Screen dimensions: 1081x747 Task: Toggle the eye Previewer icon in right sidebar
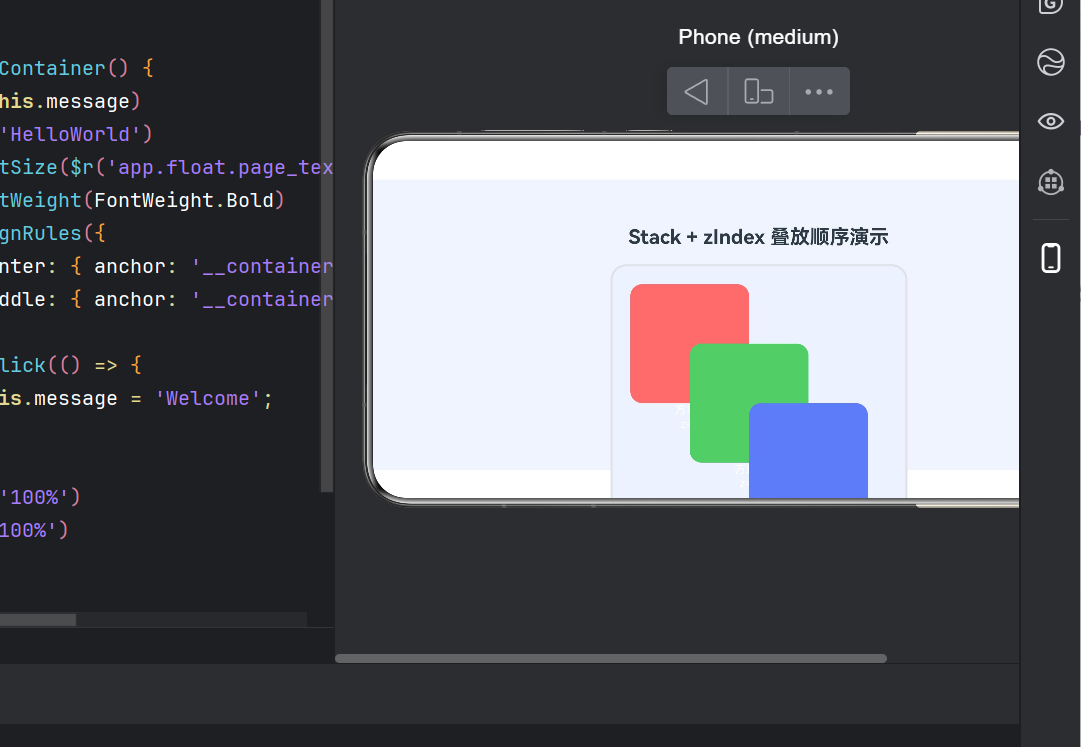[1051, 121]
